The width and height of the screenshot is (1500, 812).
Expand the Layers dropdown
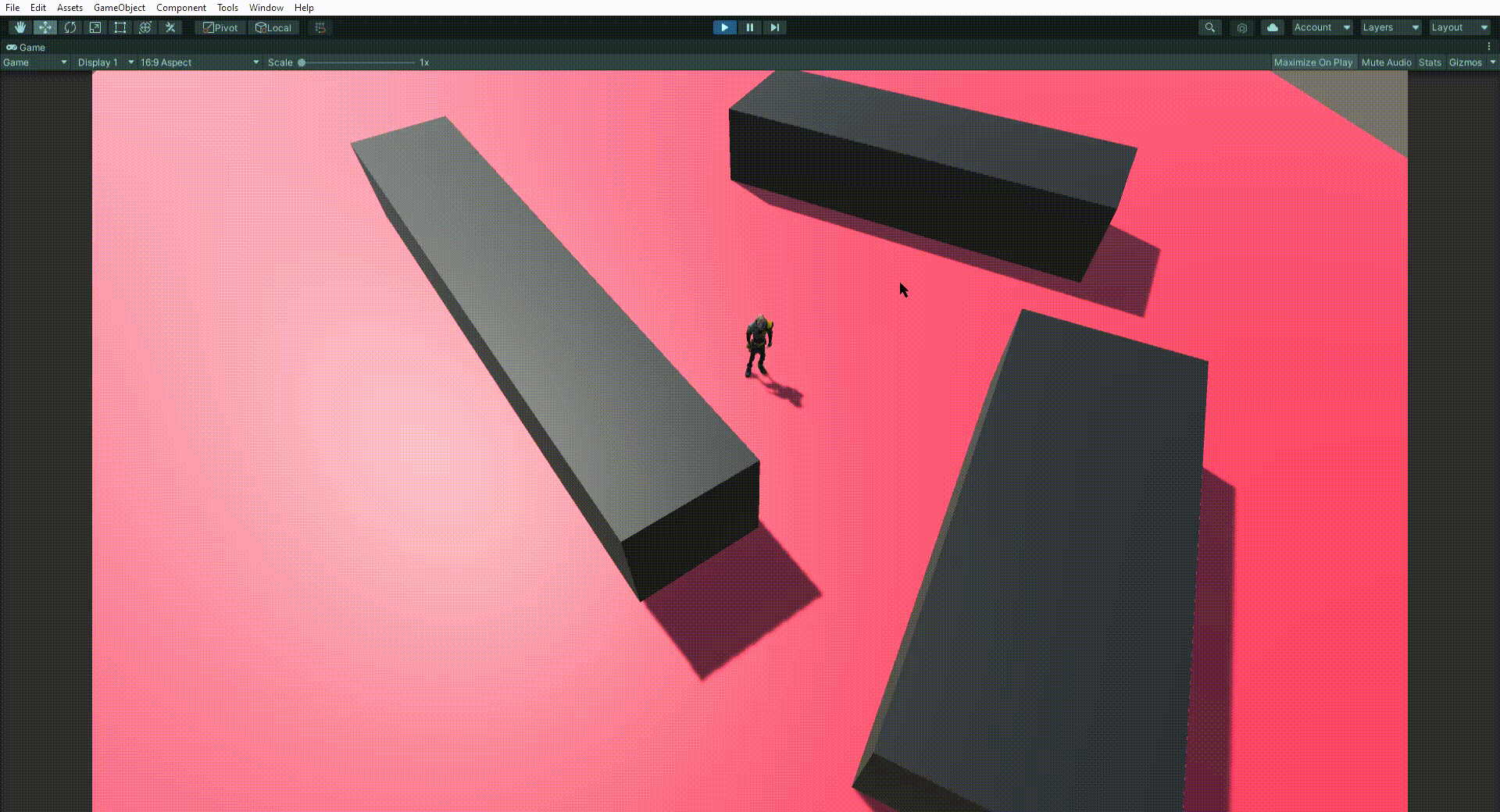point(1391,27)
